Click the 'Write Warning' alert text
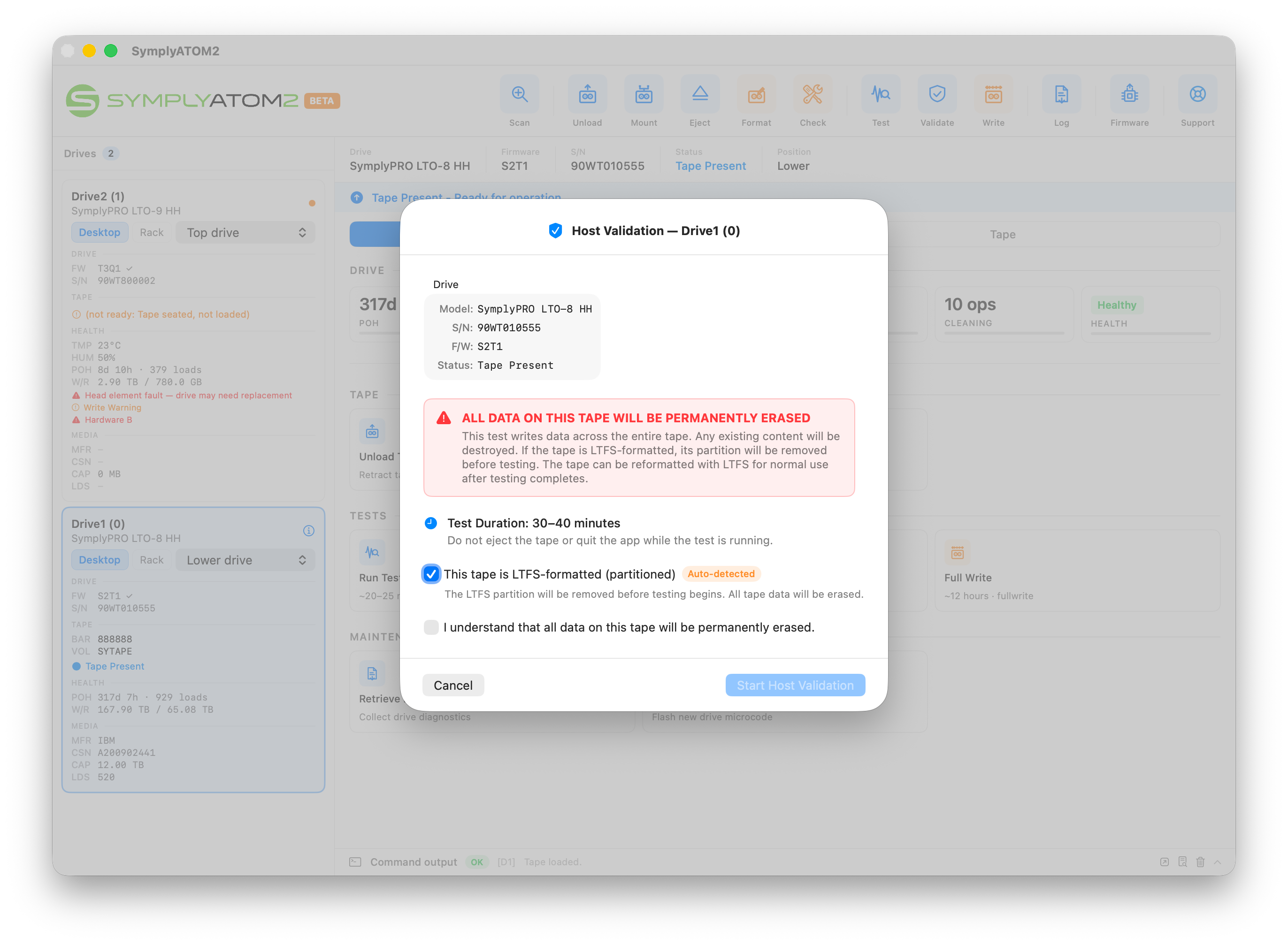Viewport: 1288px width, 945px height. point(112,407)
